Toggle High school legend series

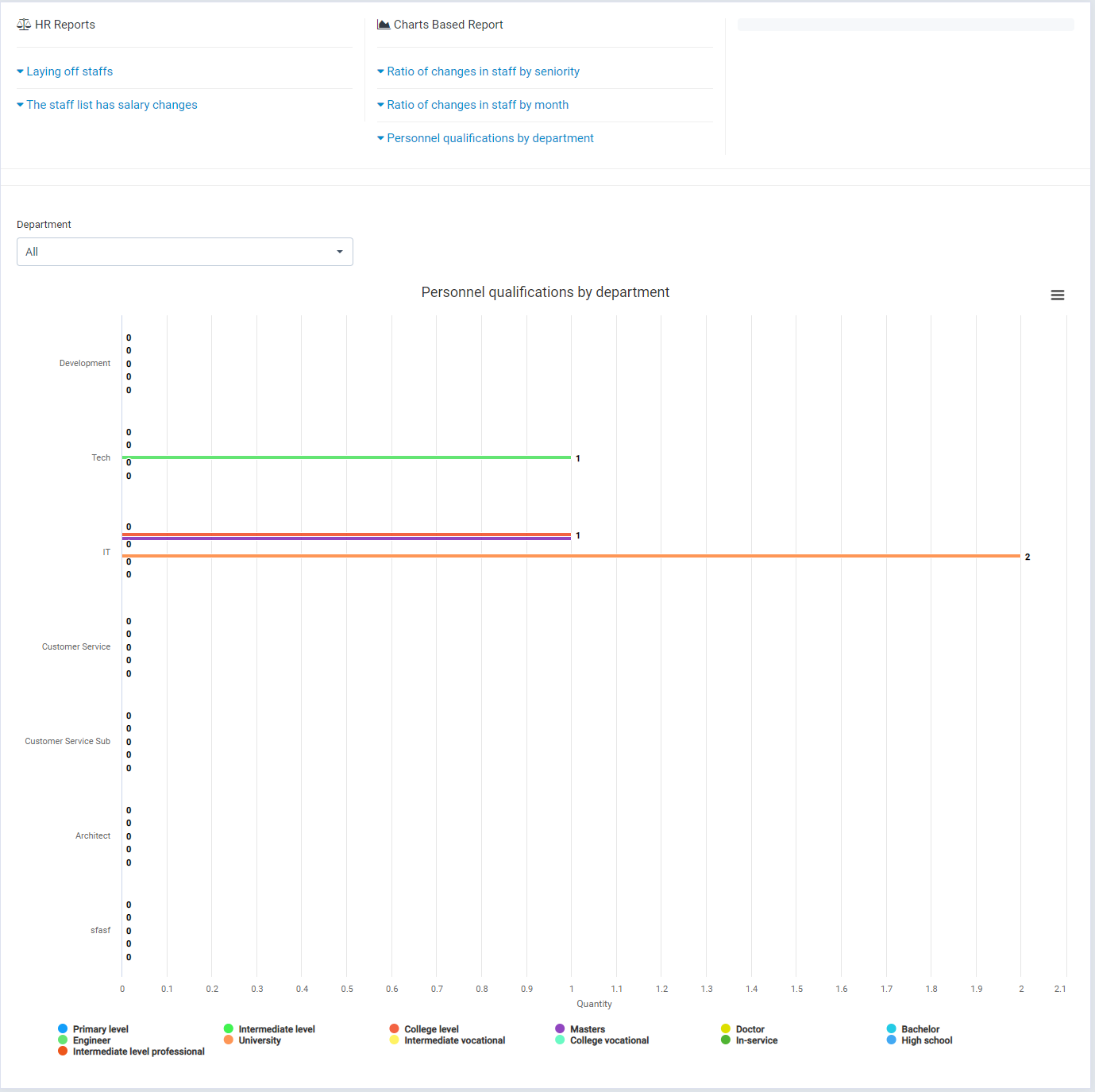coord(920,1040)
